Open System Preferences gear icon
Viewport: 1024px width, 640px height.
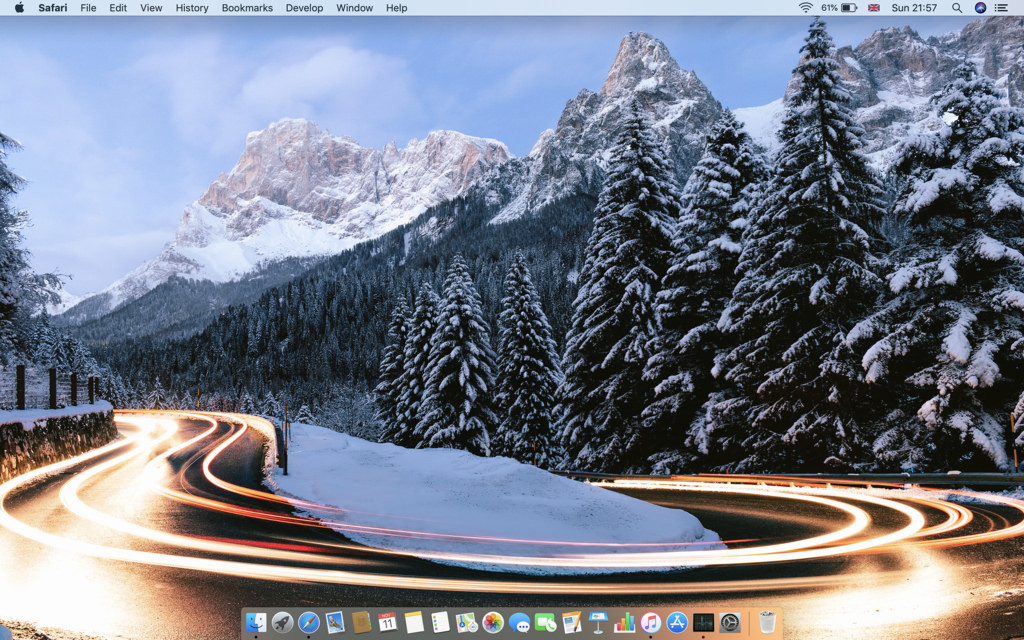[729, 622]
